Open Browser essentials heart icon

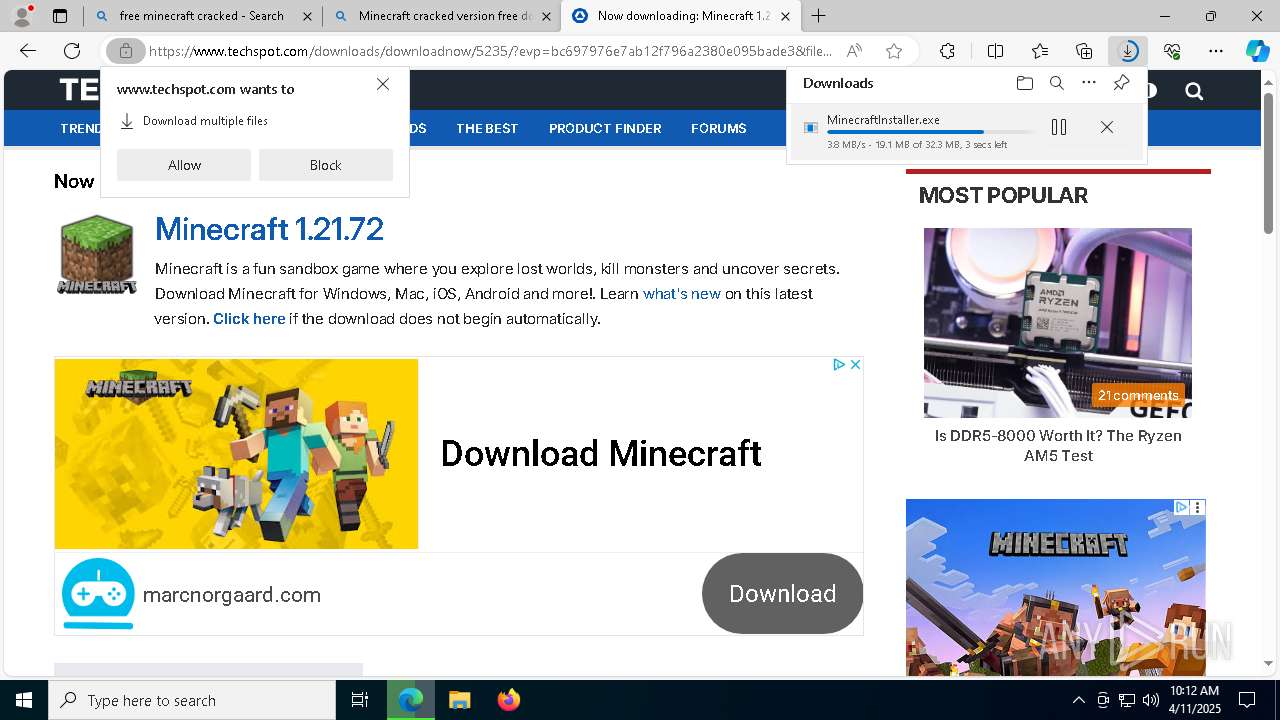pos(1172,51)
